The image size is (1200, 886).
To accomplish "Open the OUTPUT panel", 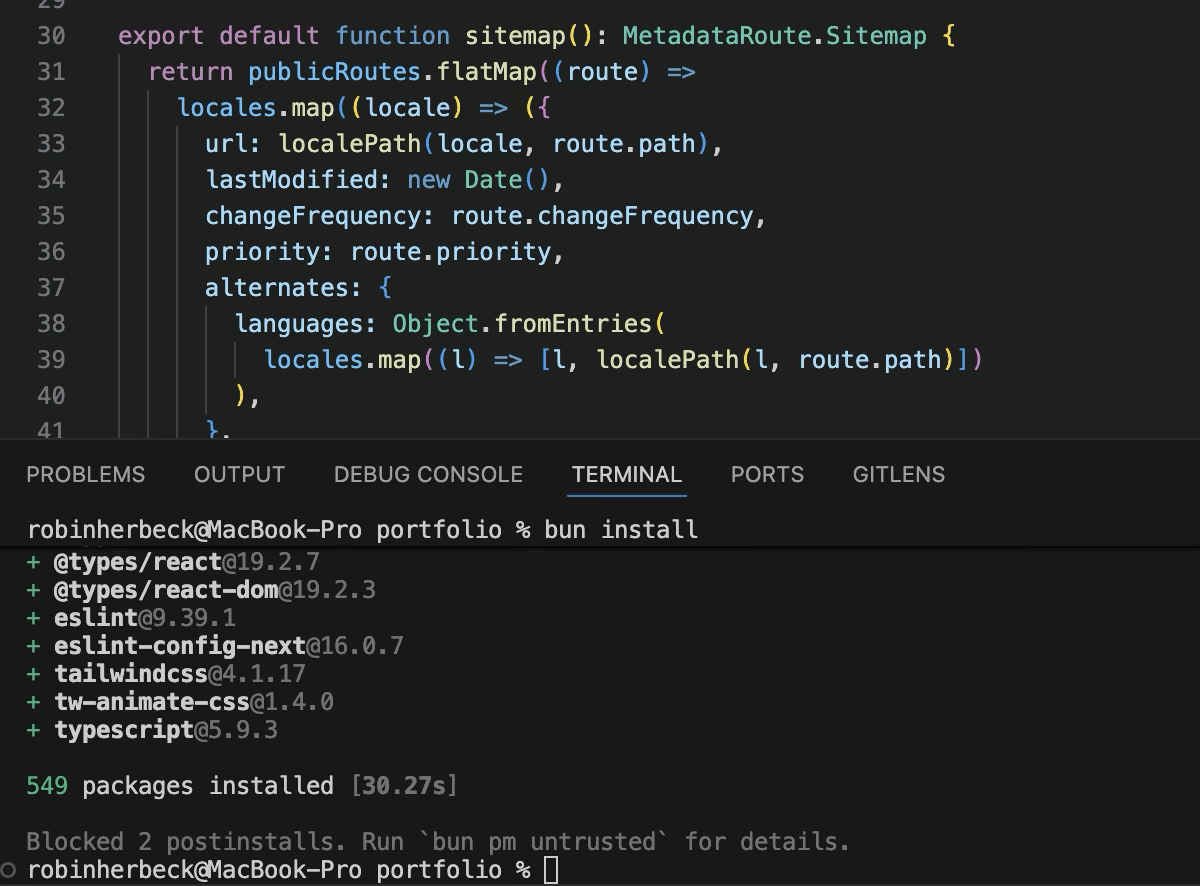I will (x=239, y=474).
